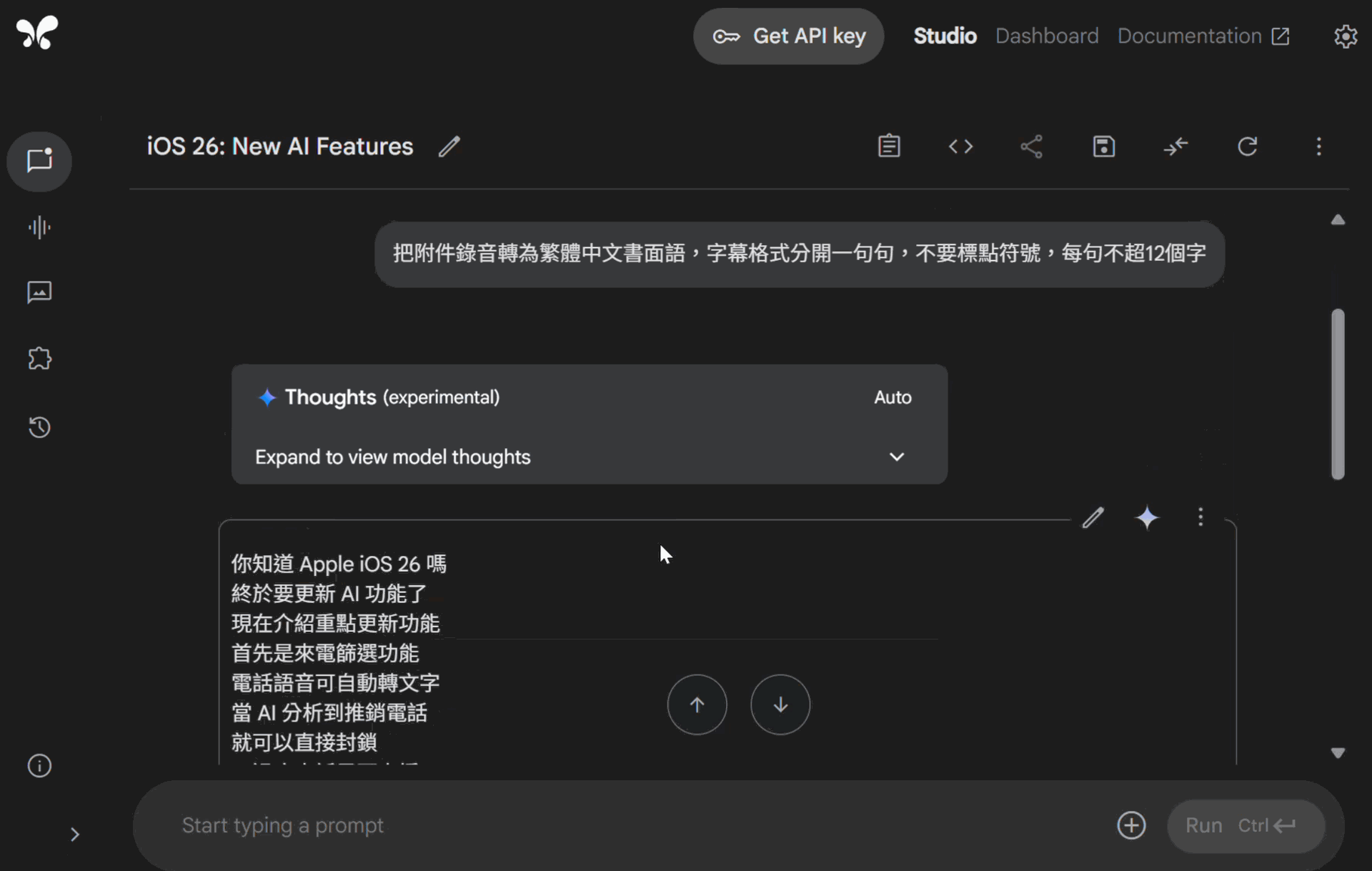Click the Run button
The image size is (1372, 871).
pos(1246,826)
